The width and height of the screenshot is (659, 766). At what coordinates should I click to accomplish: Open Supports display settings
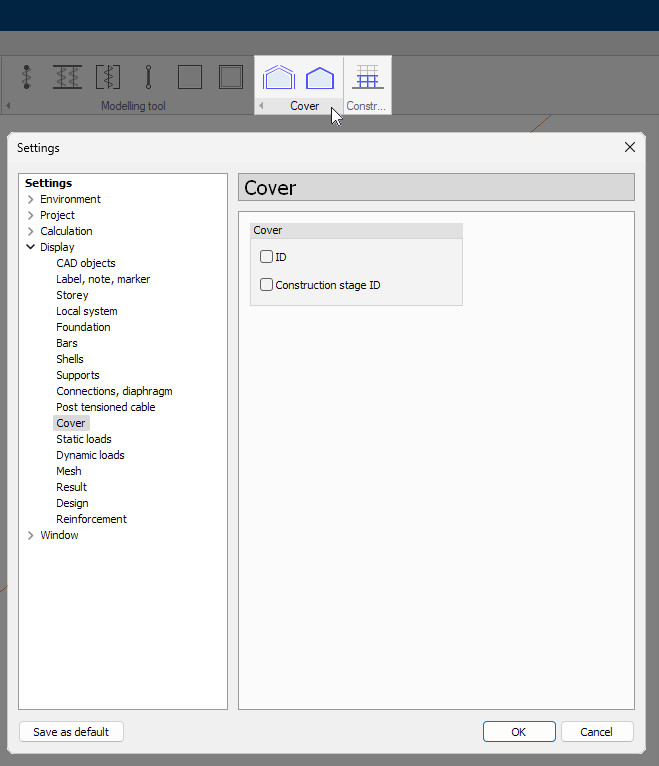[x=78, y=375]
